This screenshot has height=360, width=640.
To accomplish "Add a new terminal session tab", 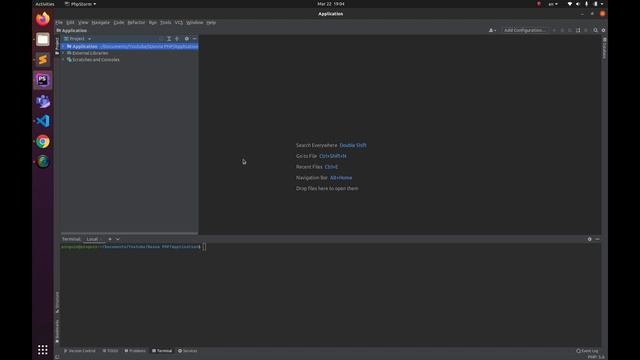I will pyautogui.click(x=110, y=239).
